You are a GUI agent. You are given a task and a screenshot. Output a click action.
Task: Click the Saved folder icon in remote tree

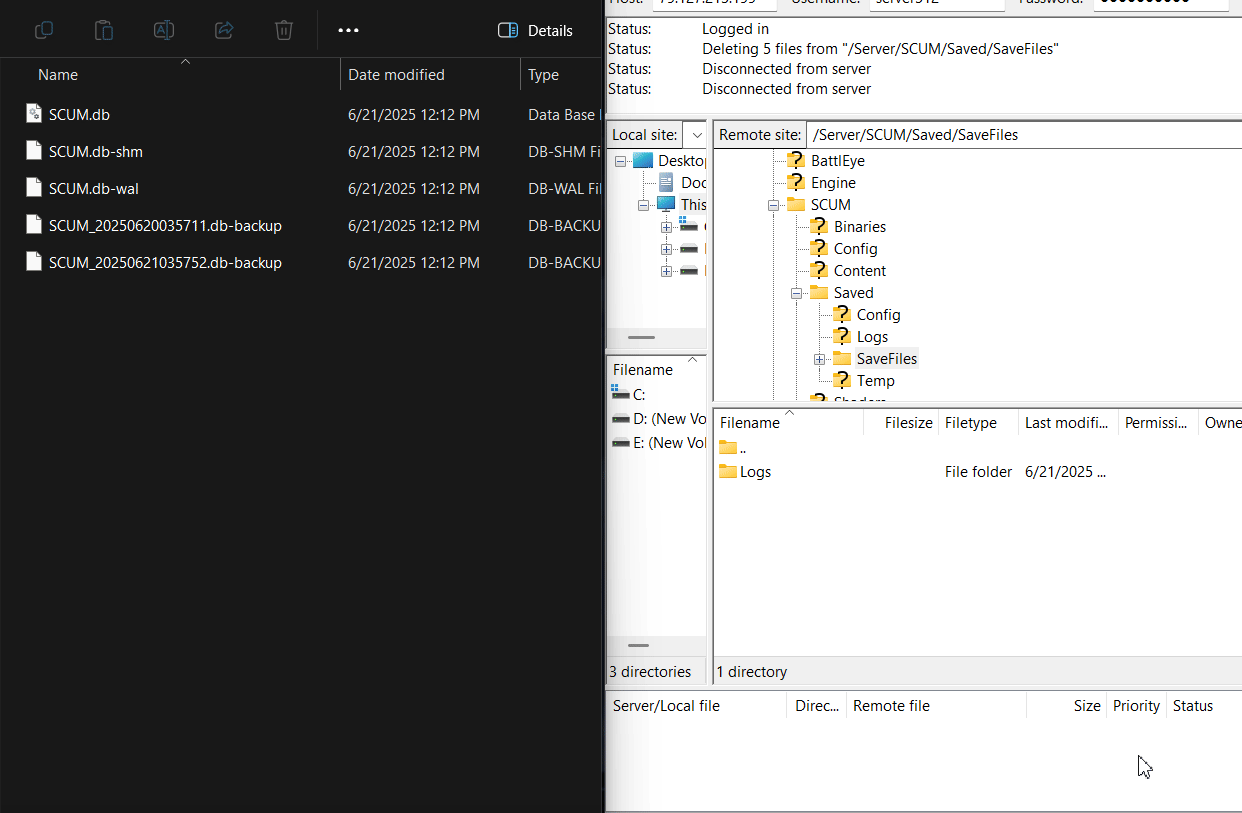tap(819, 292)
